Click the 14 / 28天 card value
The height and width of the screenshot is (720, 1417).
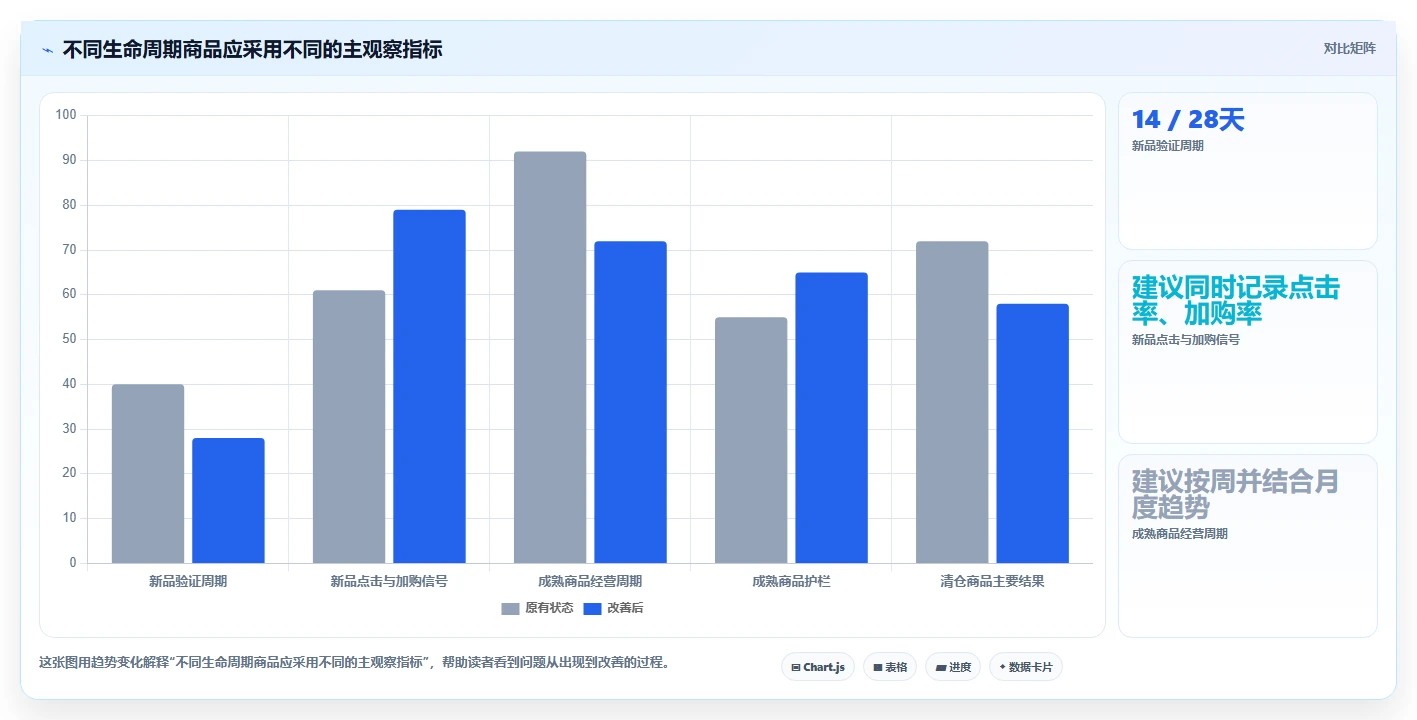[1188, 120]
